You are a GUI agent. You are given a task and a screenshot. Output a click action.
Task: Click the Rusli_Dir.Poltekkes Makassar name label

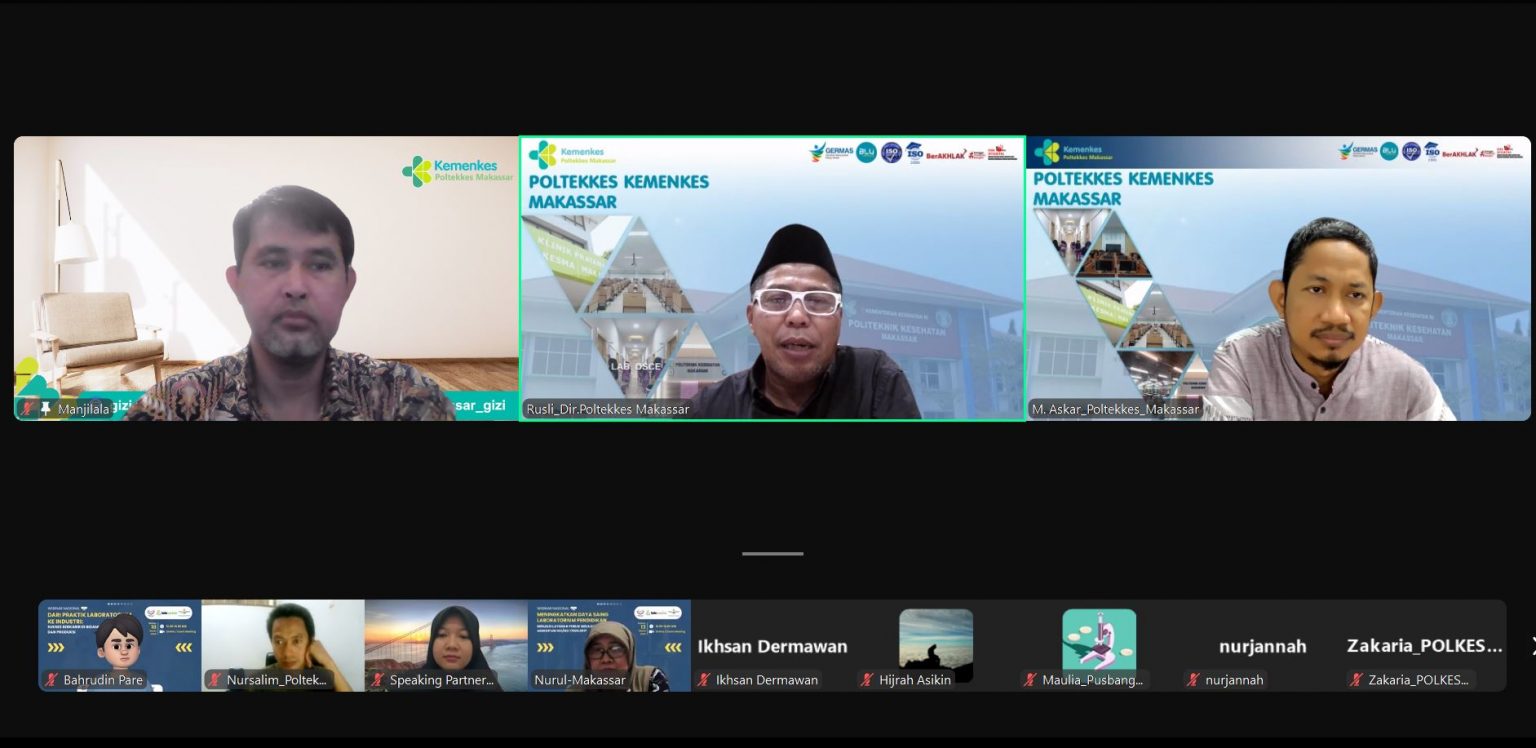tap(607, 409)
